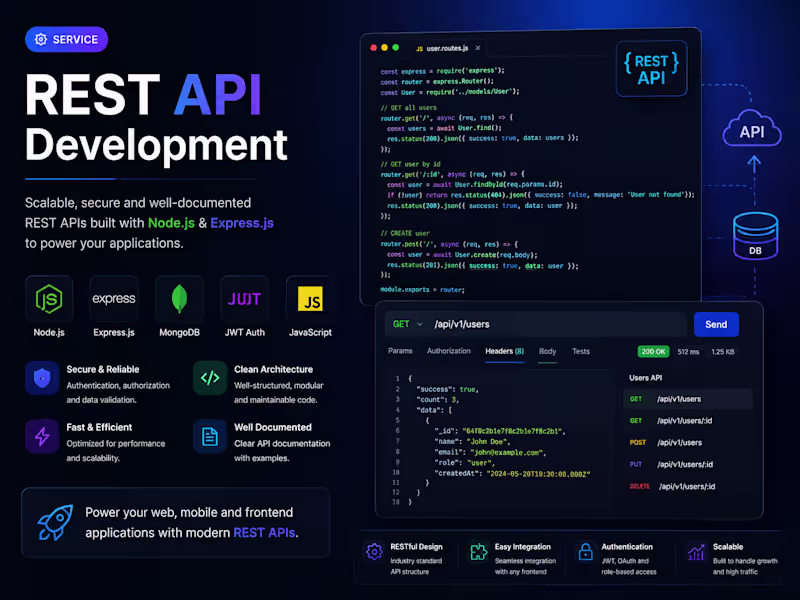Screen dimensions: 800x600
Task: Select the user.routes.js file tab
Action: [x=448, y=48]
